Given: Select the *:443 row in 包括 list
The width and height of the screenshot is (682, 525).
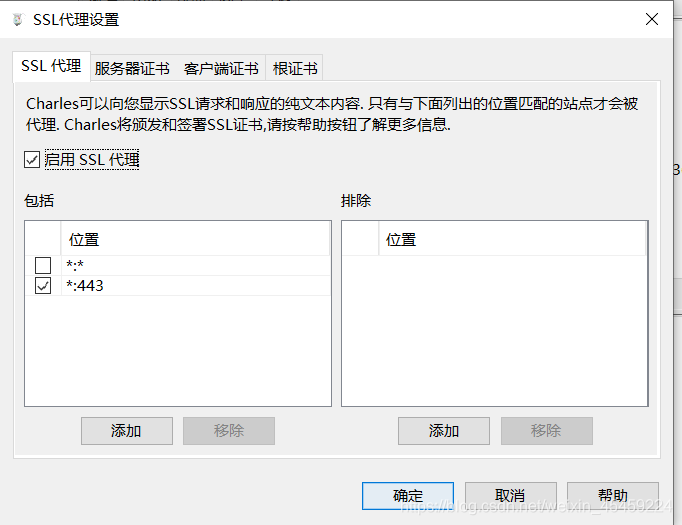Looking at the screenshot, I should click(178, 286).
